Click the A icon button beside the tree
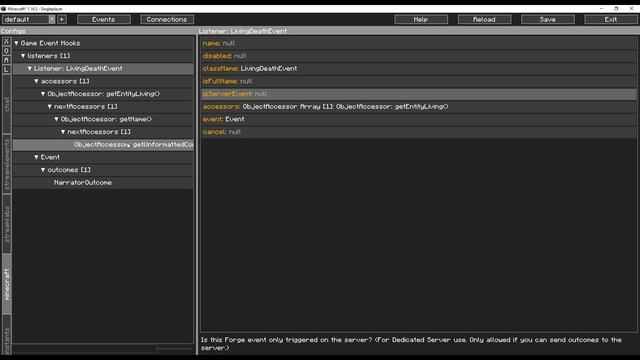This screenshot has width=640, height=360. click(x=6, y=60)
